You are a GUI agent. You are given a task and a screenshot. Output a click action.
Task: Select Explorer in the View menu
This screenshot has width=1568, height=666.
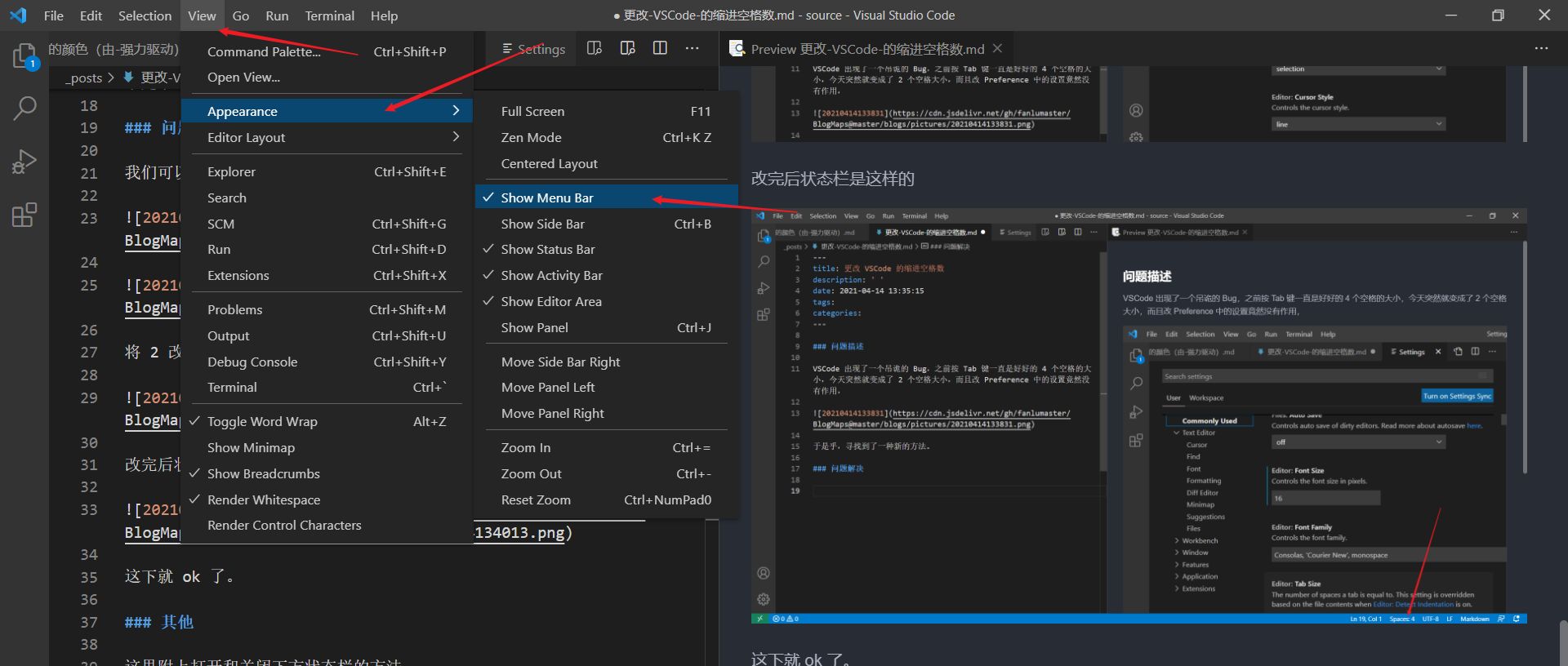point(327,171)
